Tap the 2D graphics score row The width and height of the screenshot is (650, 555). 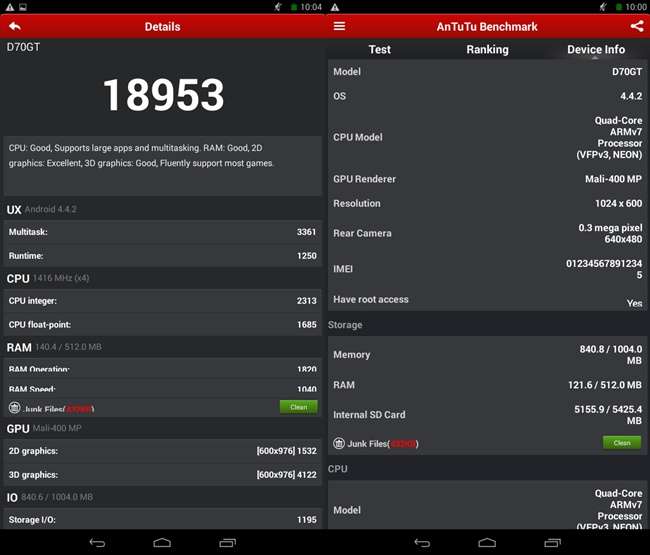pos(162,451)
